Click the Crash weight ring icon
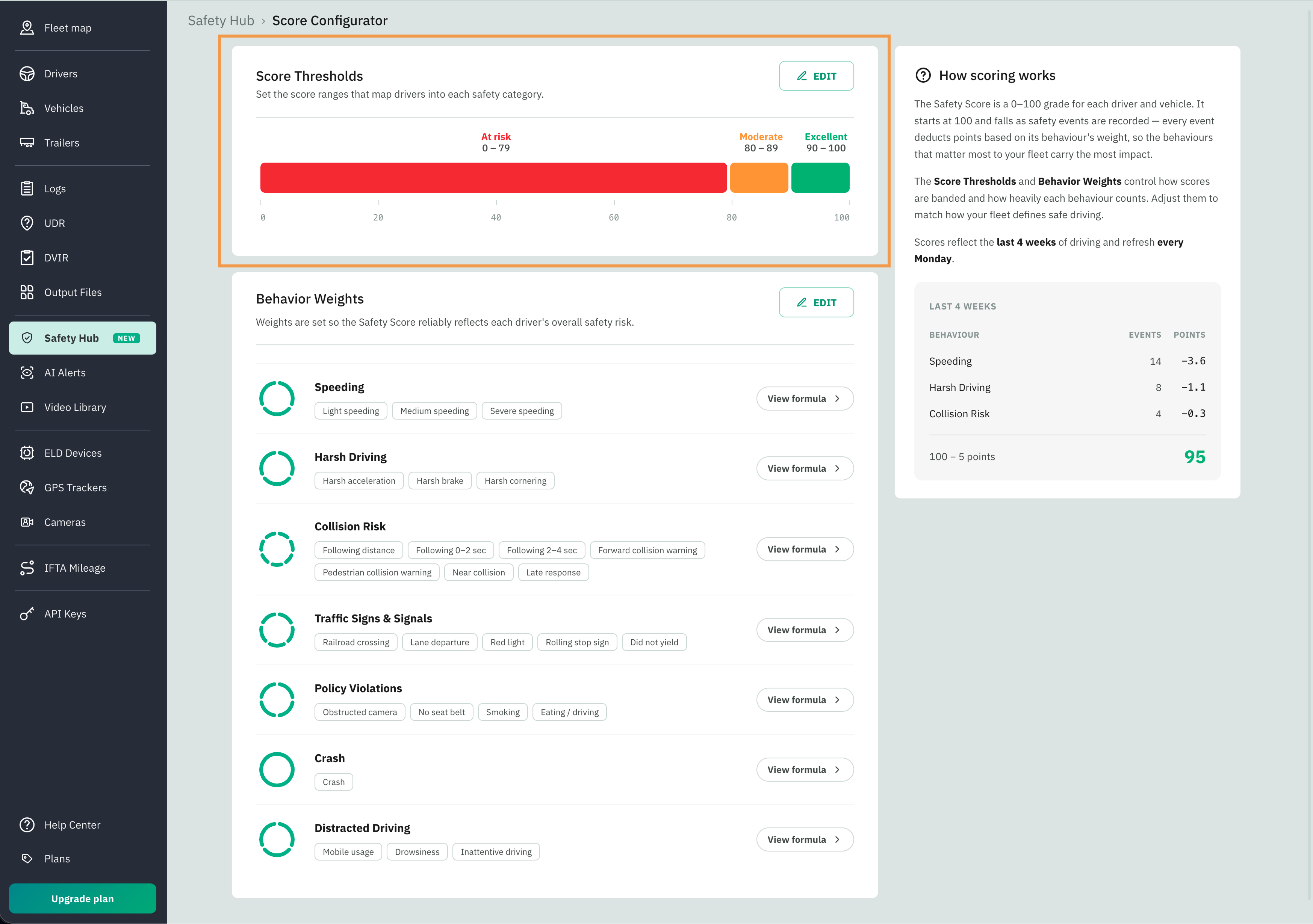Image resolution: width=1313 pixels, height=924 pixels. point(277,769)
